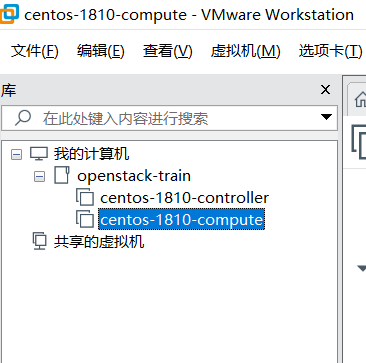Close the 库 library panel
Image resolution: width=366 pixels, height=363 pixels.
pyautogui.click(x=325, y=90)
